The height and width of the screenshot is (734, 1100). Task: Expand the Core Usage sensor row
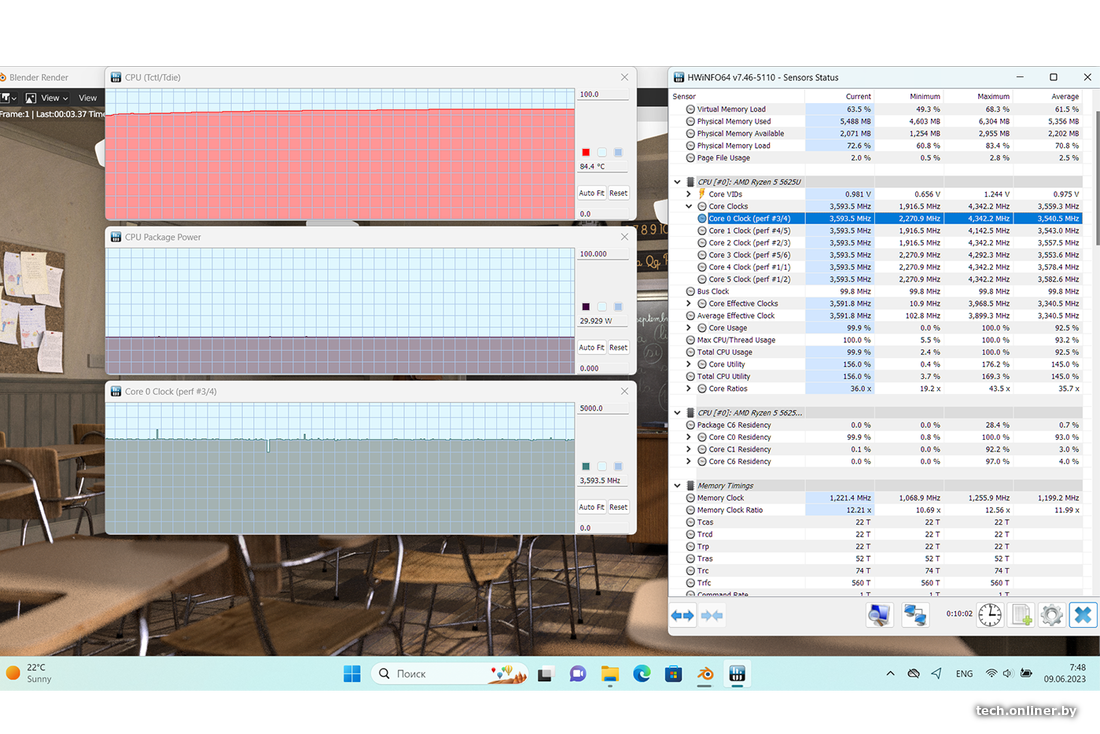[x=689, y=328]
